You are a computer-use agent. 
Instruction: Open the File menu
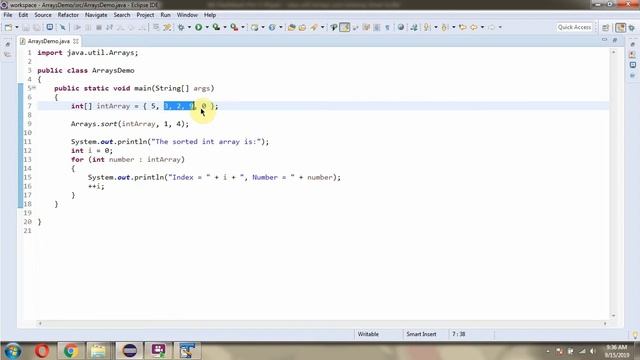tap(8, 15)
